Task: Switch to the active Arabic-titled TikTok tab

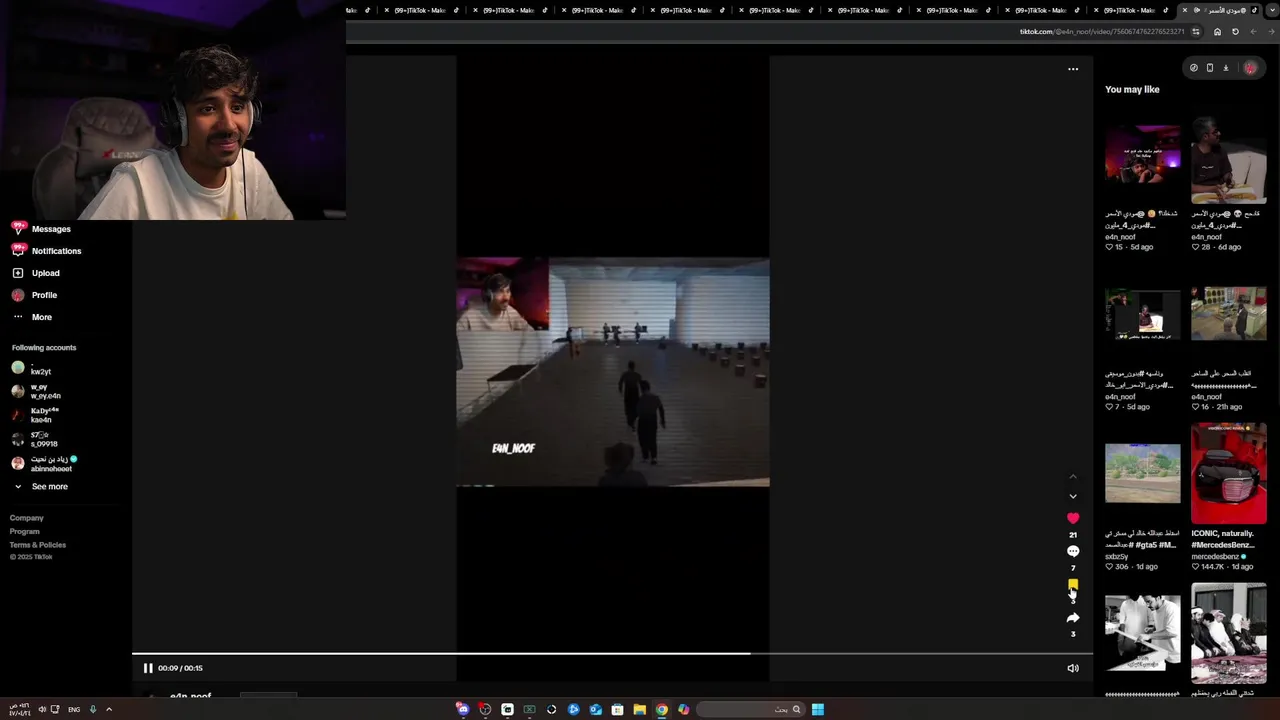Action: pyautogui.click(x=1220, y=10)
